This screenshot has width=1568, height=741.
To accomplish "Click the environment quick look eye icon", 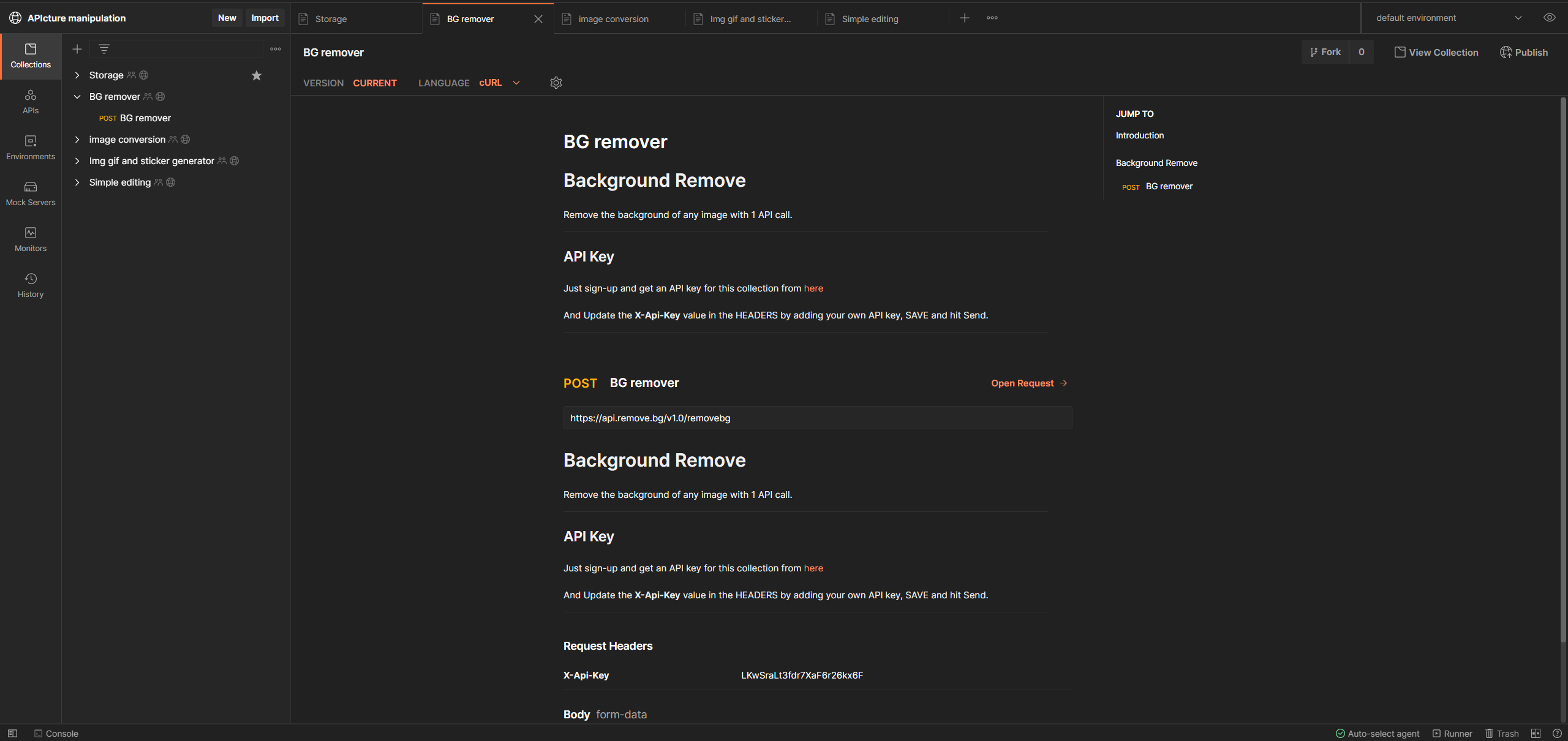I will (1549, 18).
